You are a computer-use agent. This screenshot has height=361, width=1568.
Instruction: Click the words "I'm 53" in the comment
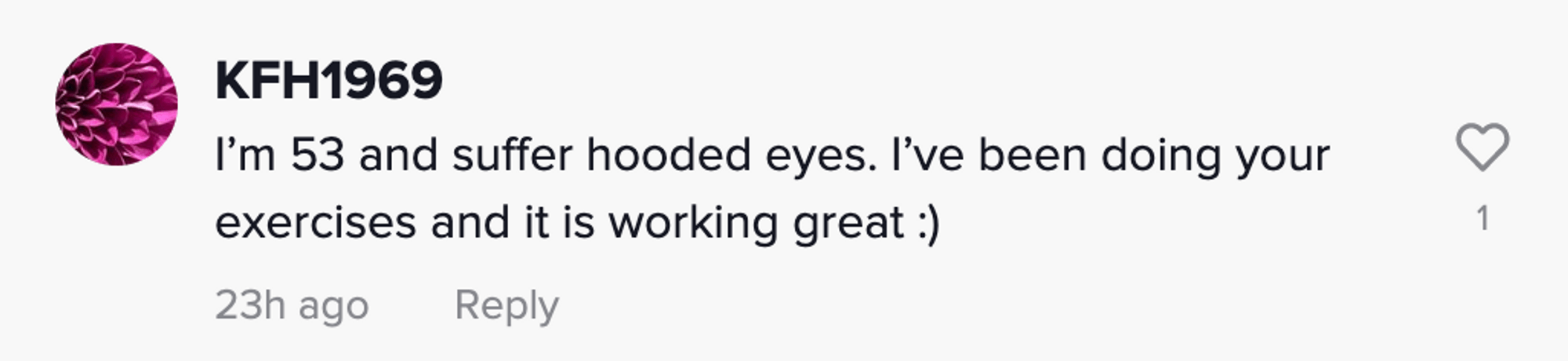point(279,155)
